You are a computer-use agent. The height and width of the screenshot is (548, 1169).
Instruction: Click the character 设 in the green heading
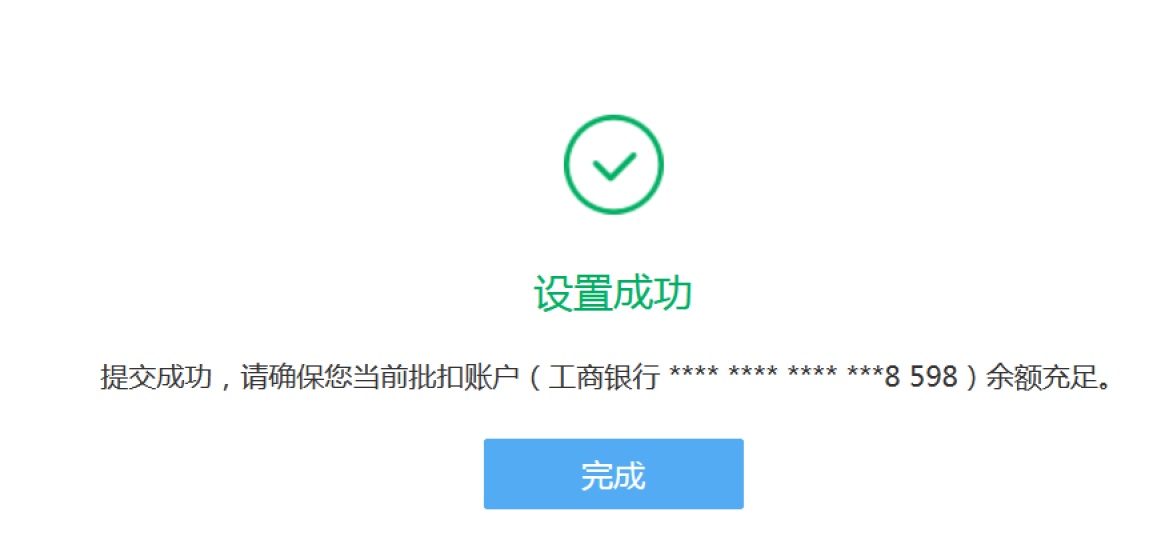(552, 294)
